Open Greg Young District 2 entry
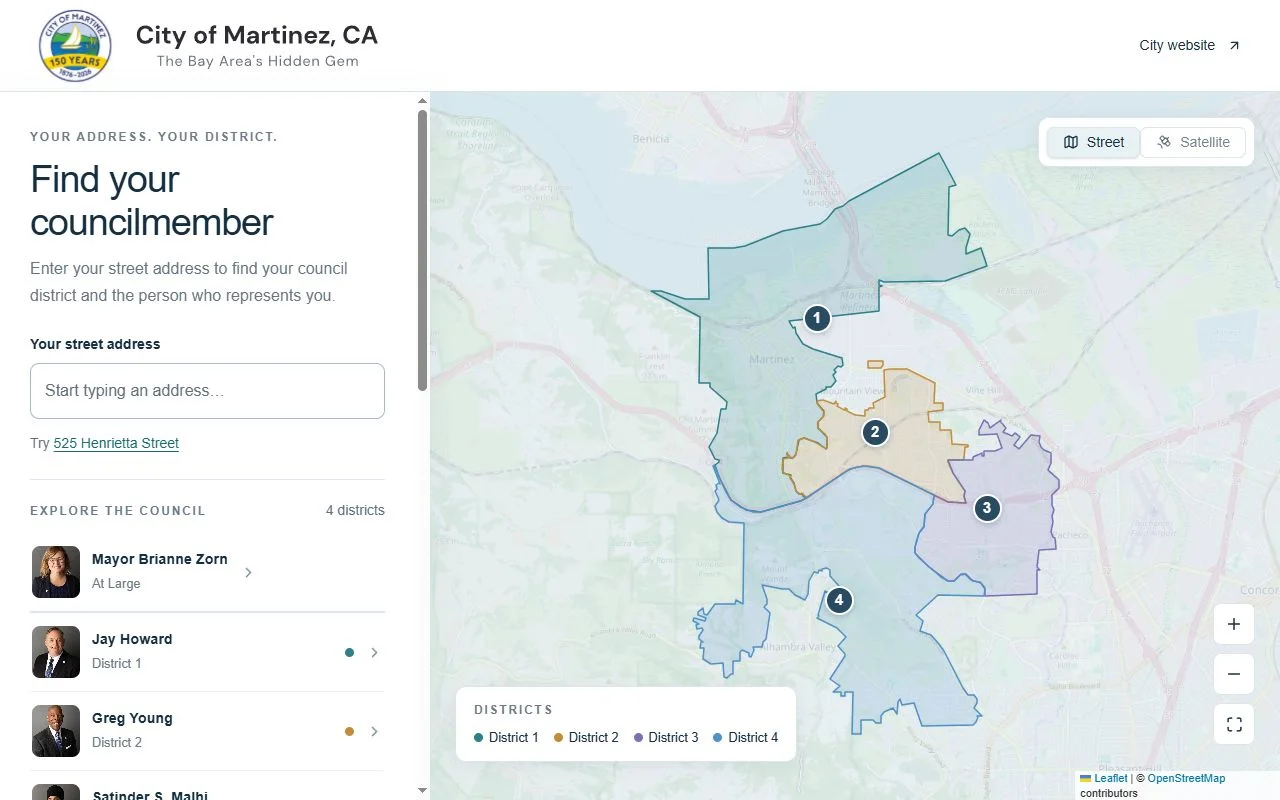Image resolution: width=1280 pixels, height=800 pixels. (x=207, y=731)
